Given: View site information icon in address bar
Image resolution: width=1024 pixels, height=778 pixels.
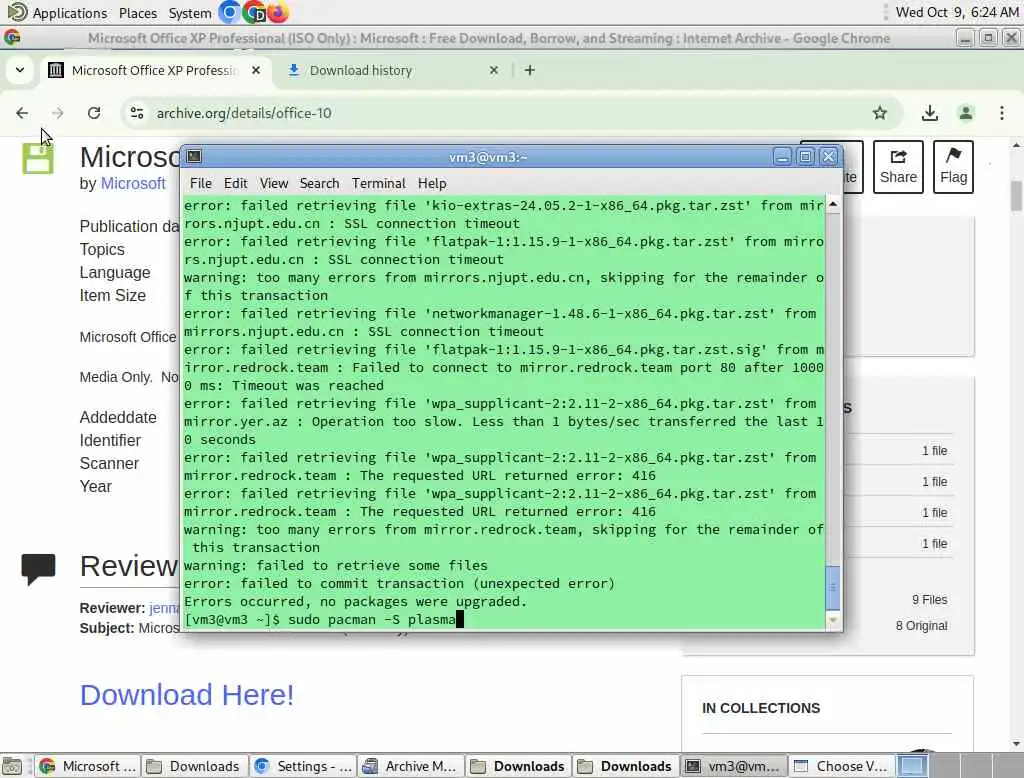Looking at the screenshot, I should [137, 113].
